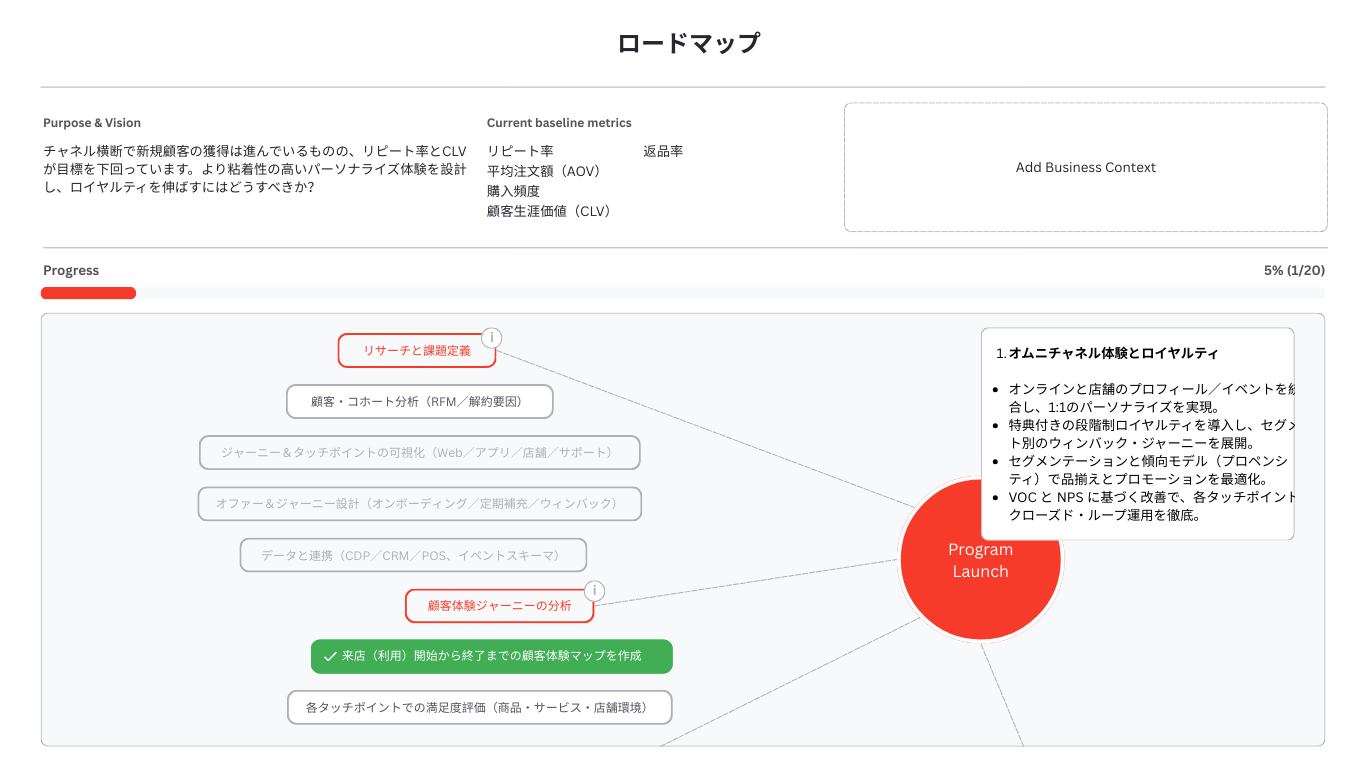Screen dimensions: 1366x768
Task: Click the オムニチャネル体験とロイヤルティ card title
Action: point(1113,353)
